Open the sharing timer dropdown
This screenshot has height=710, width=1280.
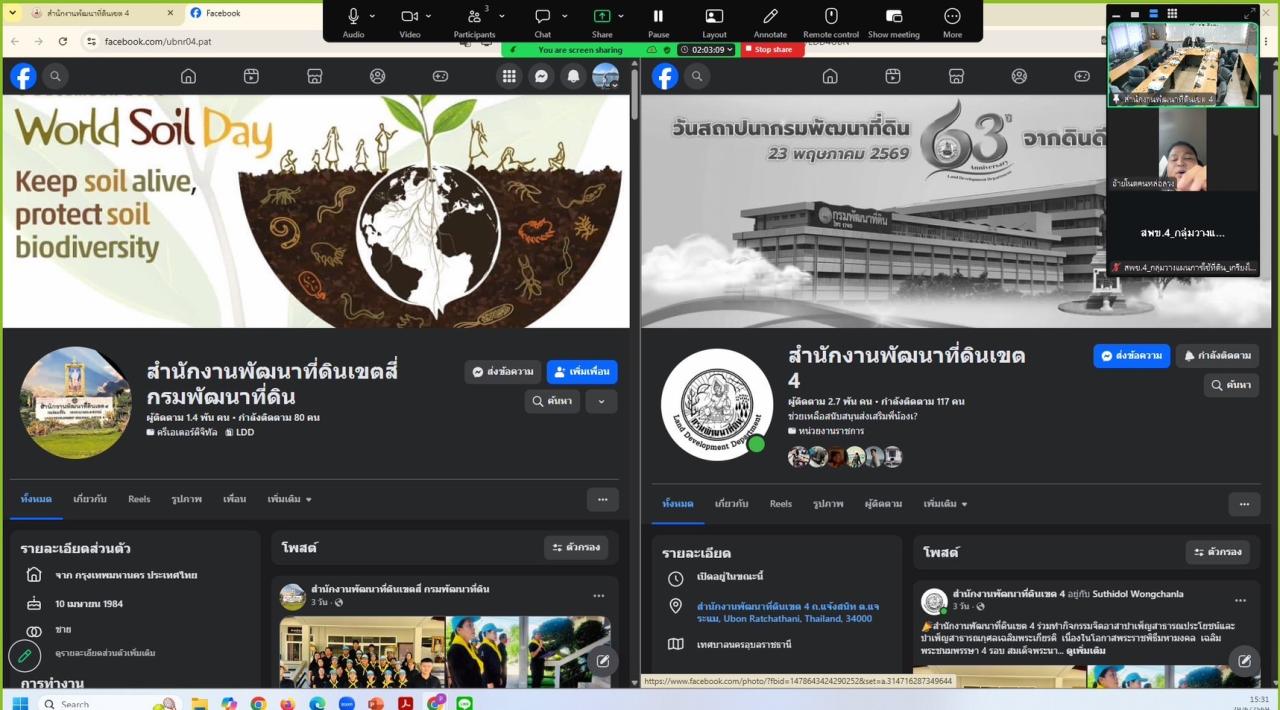[706, 50]
